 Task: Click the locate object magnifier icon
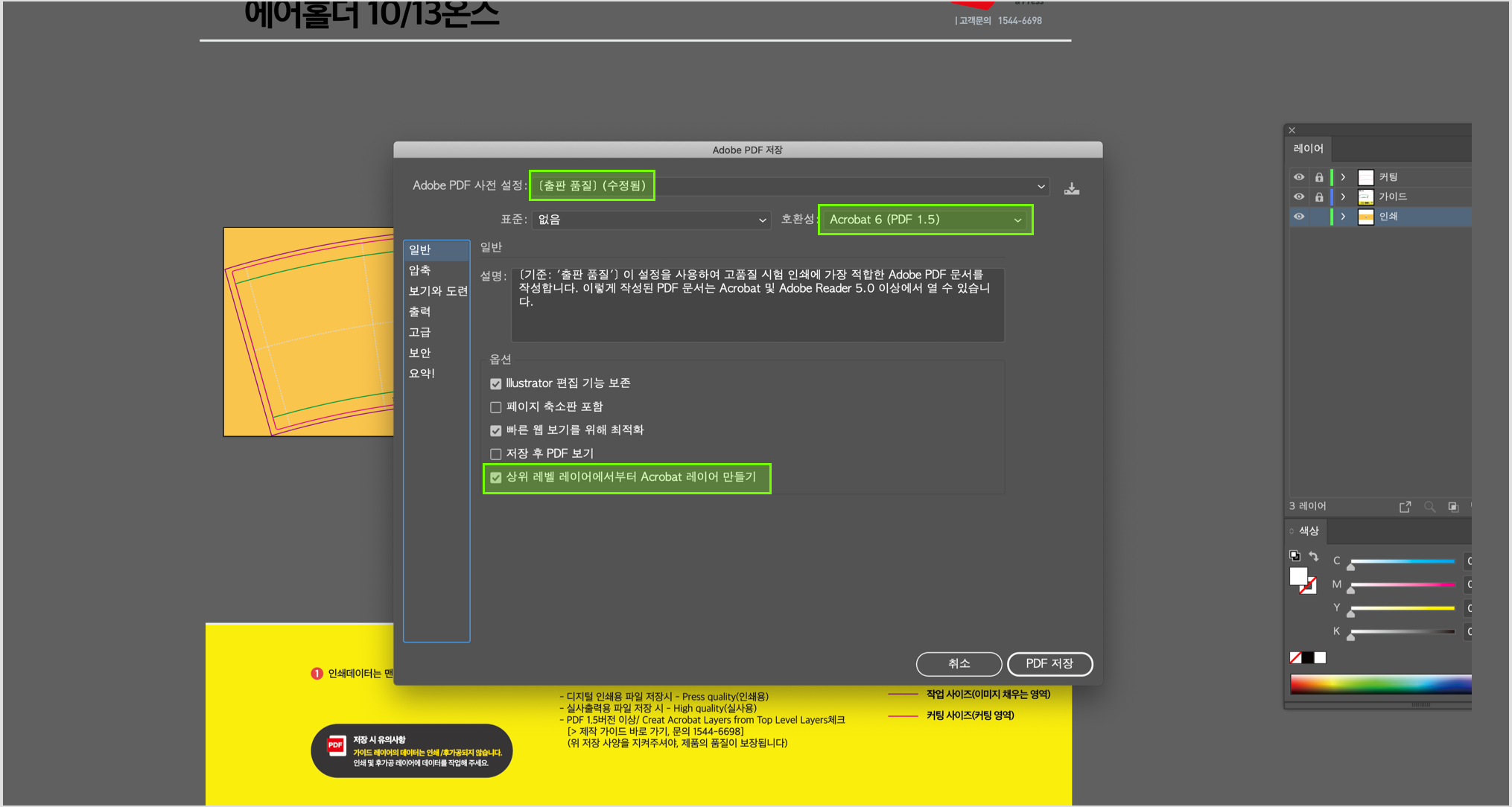point(1429,507)
